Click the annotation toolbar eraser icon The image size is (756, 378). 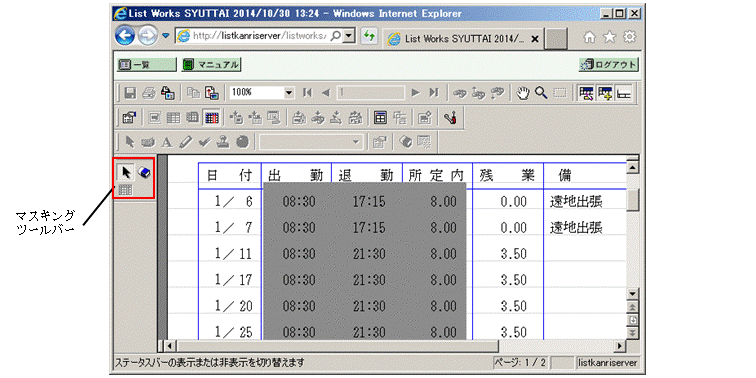(x=405, y=142)
